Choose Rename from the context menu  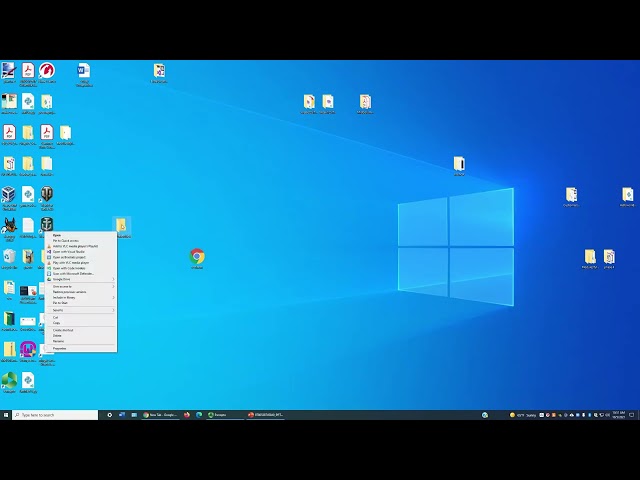[x=81, y=341]
